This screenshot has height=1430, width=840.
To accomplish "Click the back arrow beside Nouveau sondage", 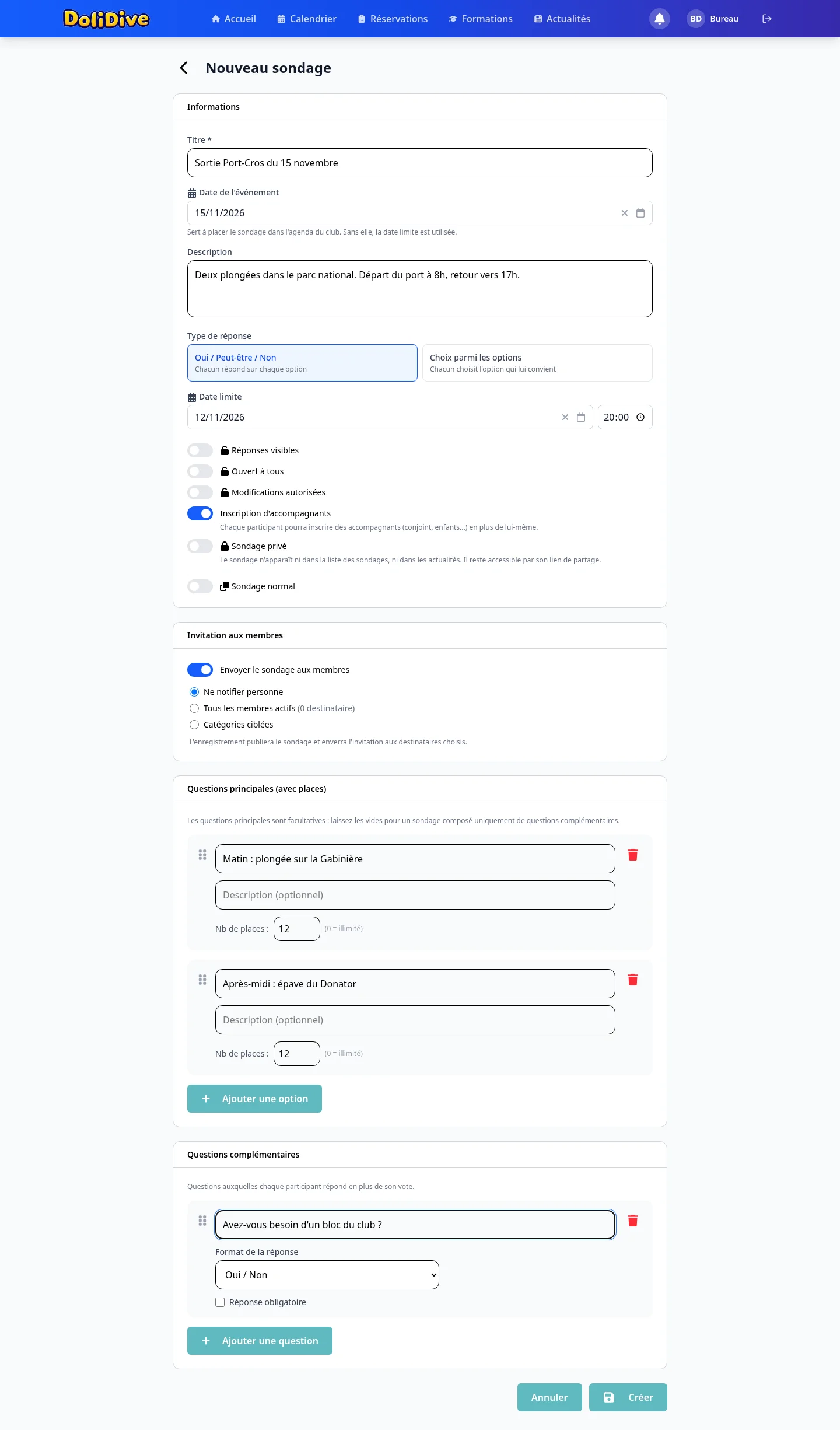I will [x=184, y=68].
